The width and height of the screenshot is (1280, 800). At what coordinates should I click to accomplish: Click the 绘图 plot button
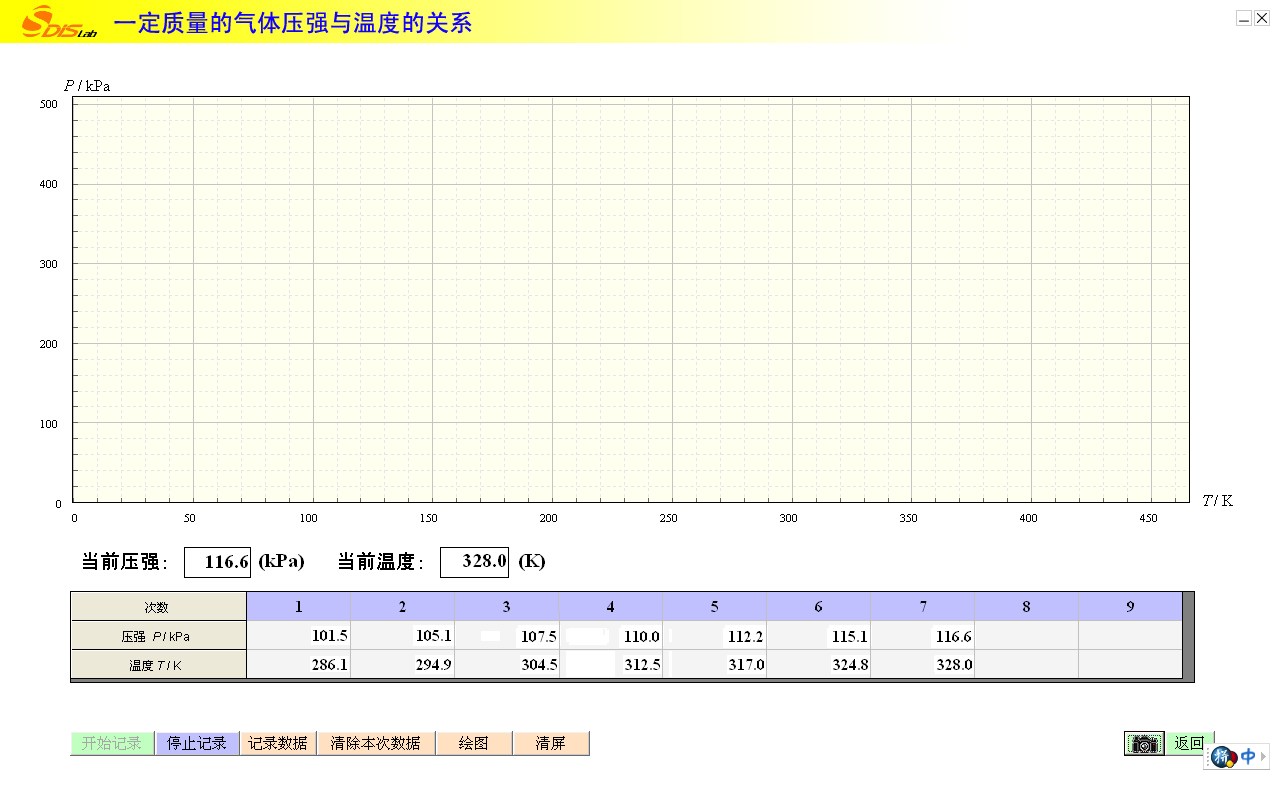pos(474,743)
